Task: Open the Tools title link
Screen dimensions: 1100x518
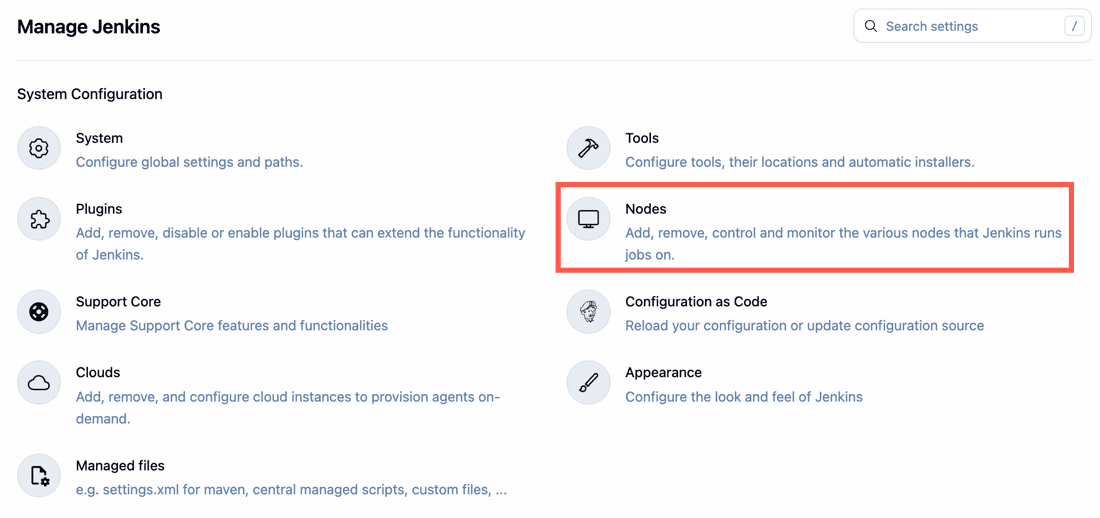Action: (642, 138)
